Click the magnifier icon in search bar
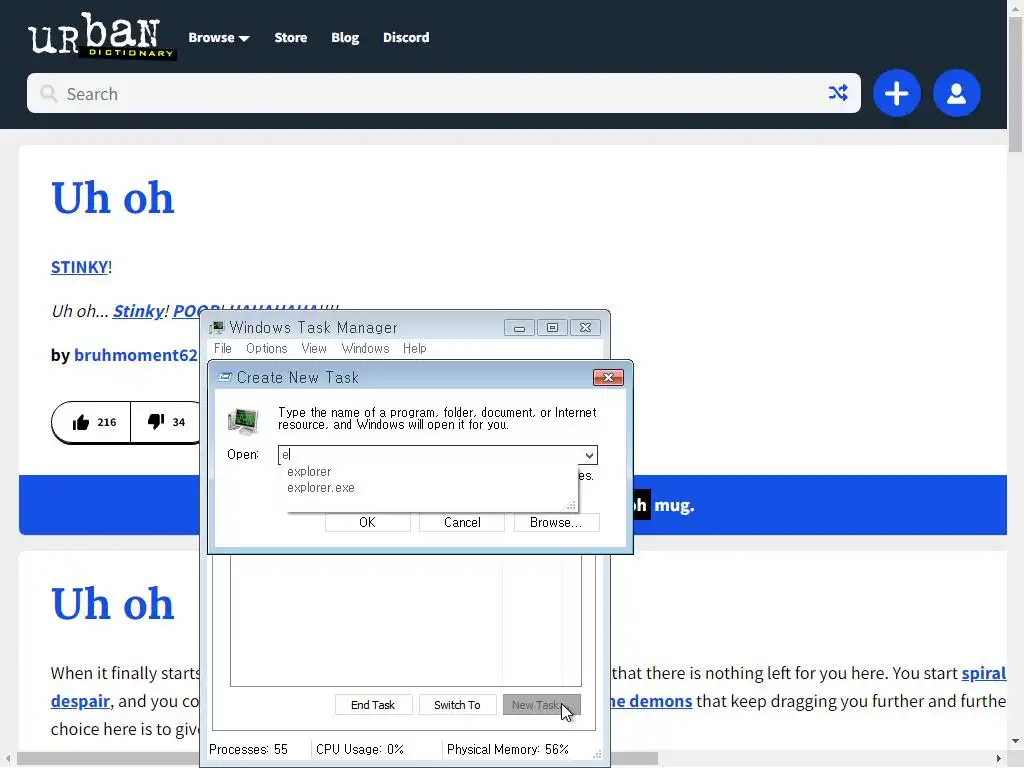This screenshot has width=1024, height=768. pyautogui.click(x=48, y=93)
